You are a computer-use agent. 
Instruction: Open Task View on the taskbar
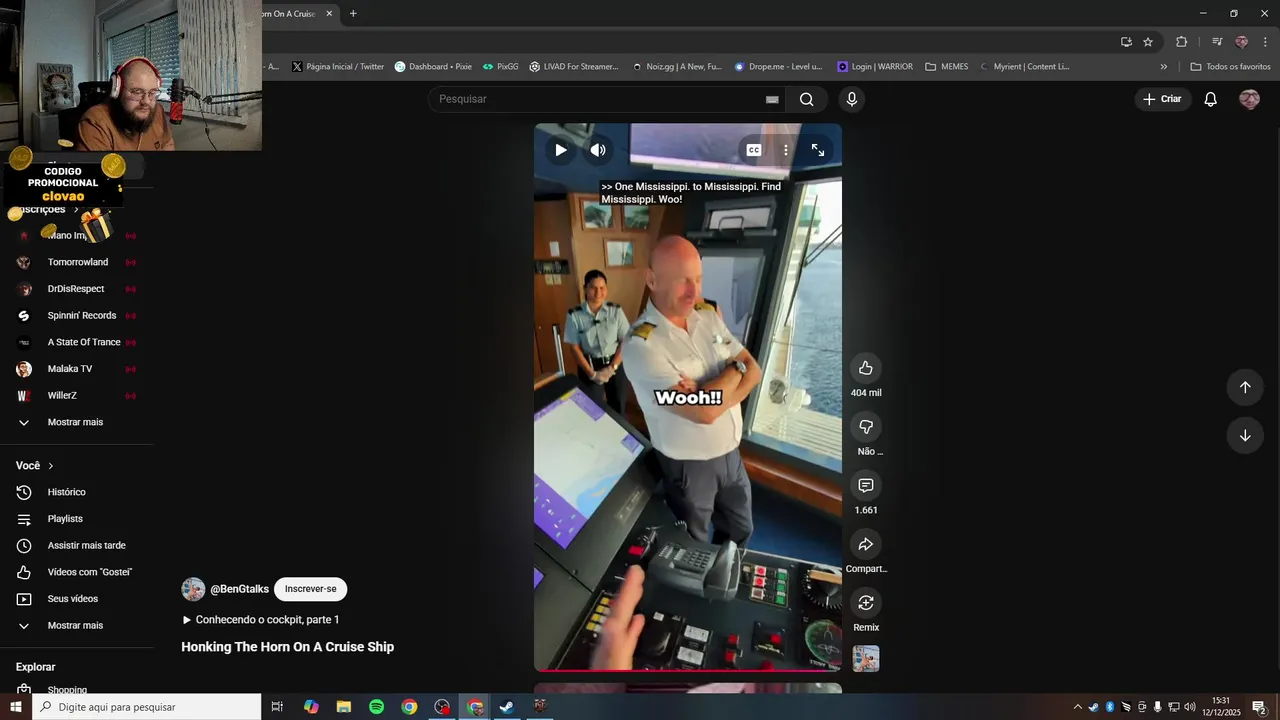277,707
